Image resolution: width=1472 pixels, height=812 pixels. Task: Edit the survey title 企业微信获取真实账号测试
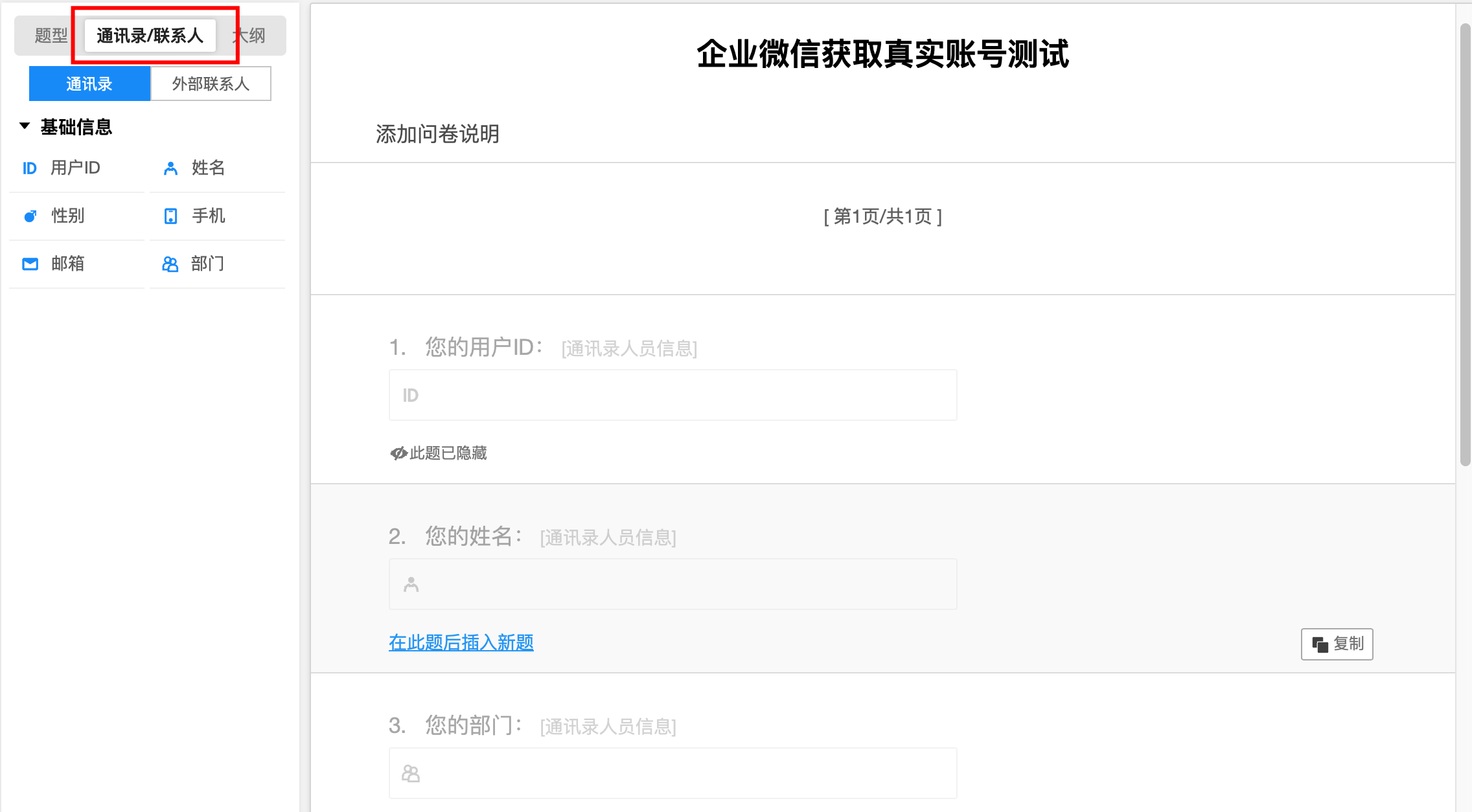882,54
